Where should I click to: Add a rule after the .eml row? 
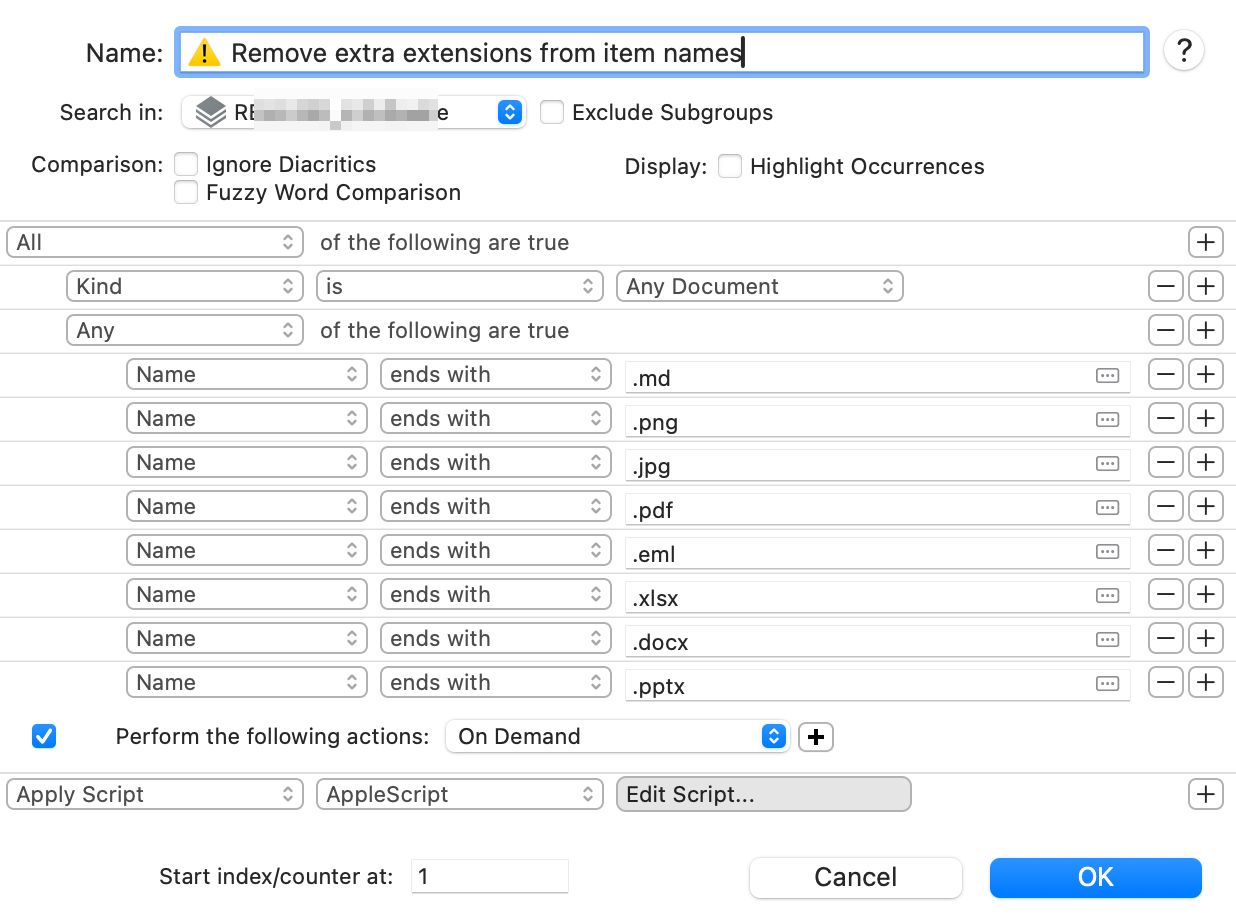click(1206, 551)
